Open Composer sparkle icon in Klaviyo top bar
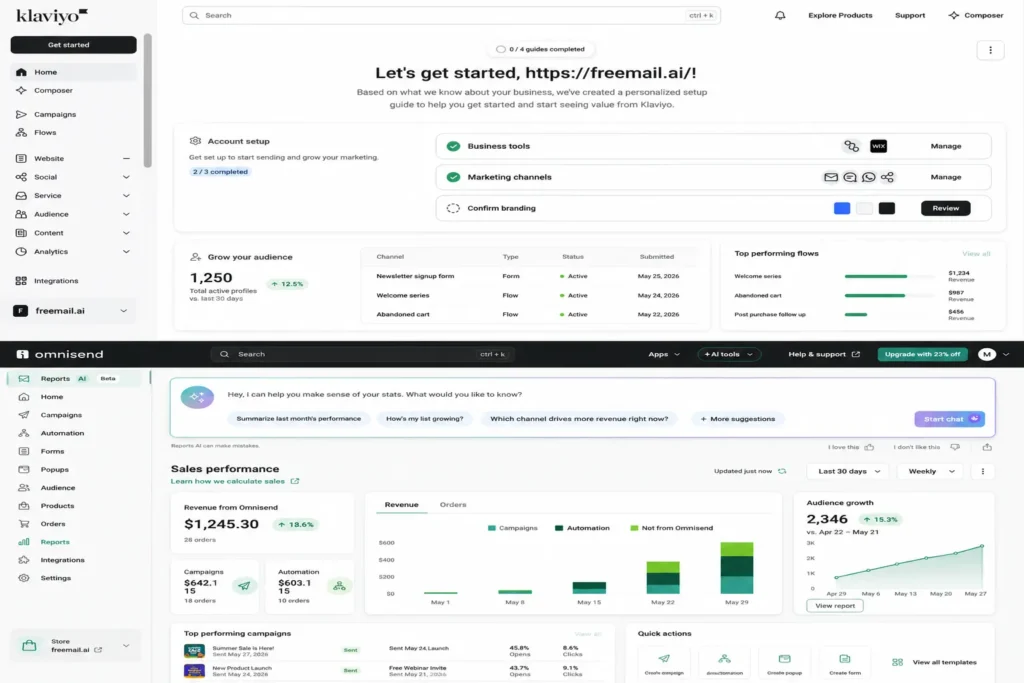Screen dimensions: 1024x683 point(953,15)
